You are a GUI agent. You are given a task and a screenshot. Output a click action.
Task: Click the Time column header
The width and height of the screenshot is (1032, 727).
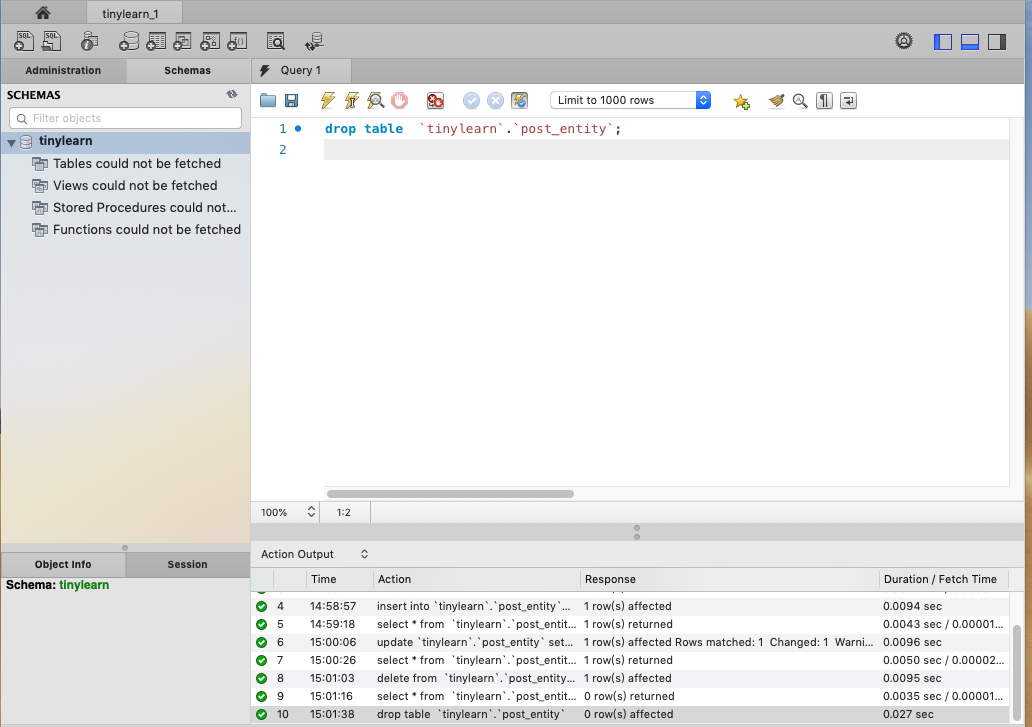pos(340,579)
